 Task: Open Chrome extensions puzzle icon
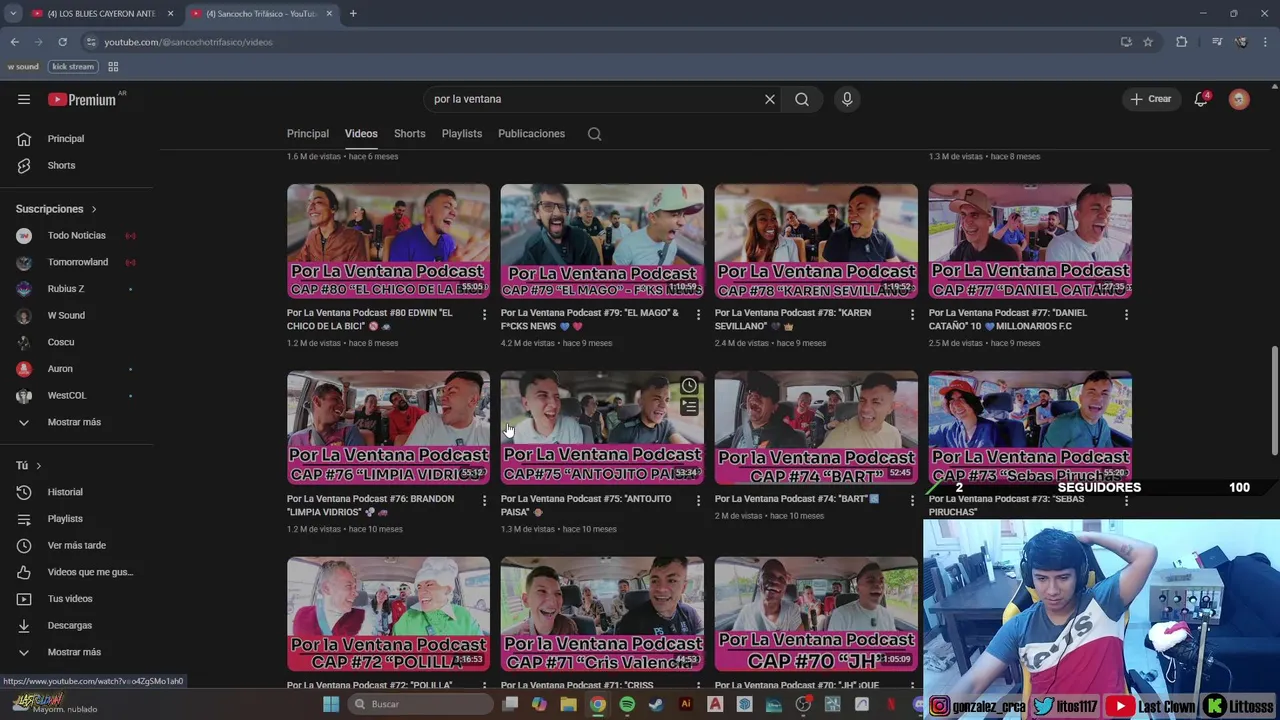pyautogui.click(x=1182, y=42)
